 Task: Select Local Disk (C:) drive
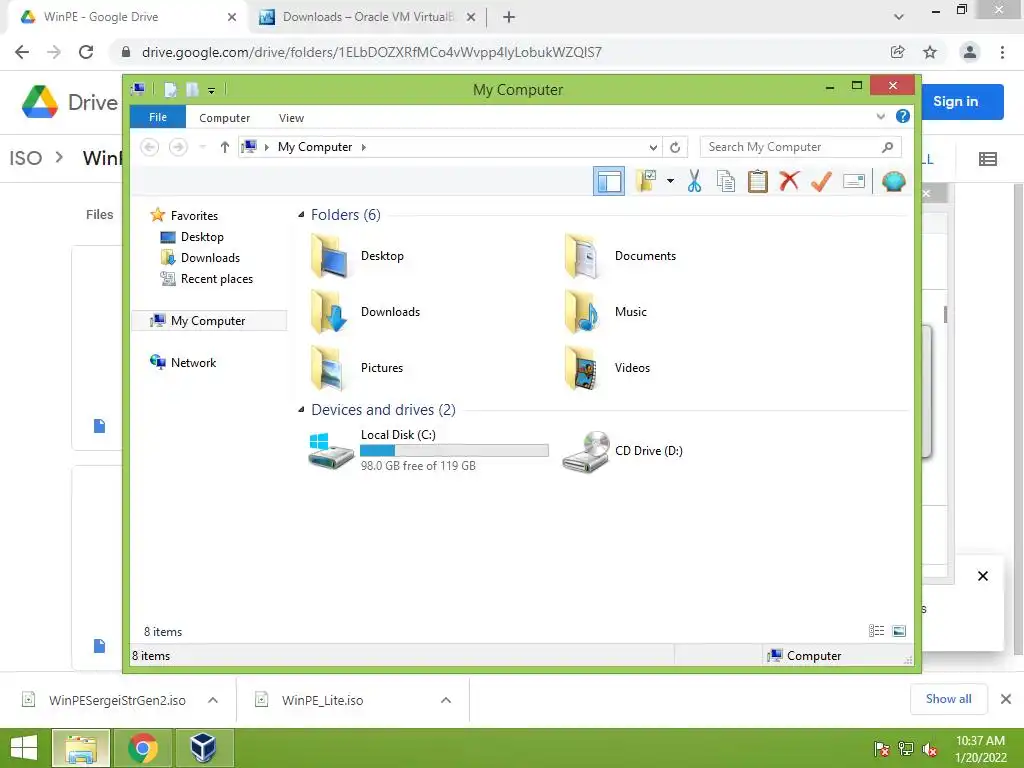[x=428, y=450]
